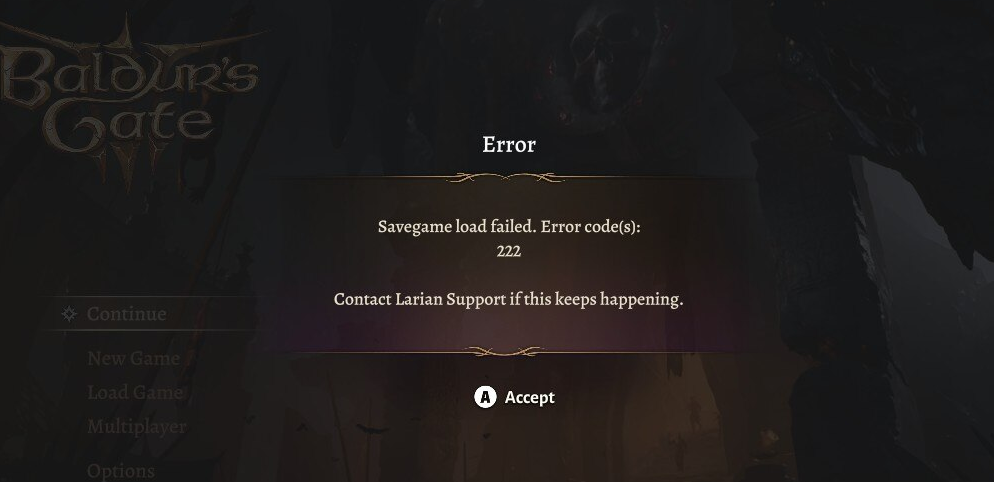The width and height of the screenshot is (994, 482).
Task: Click the error code 222 text
Action: tap(509, 251)
